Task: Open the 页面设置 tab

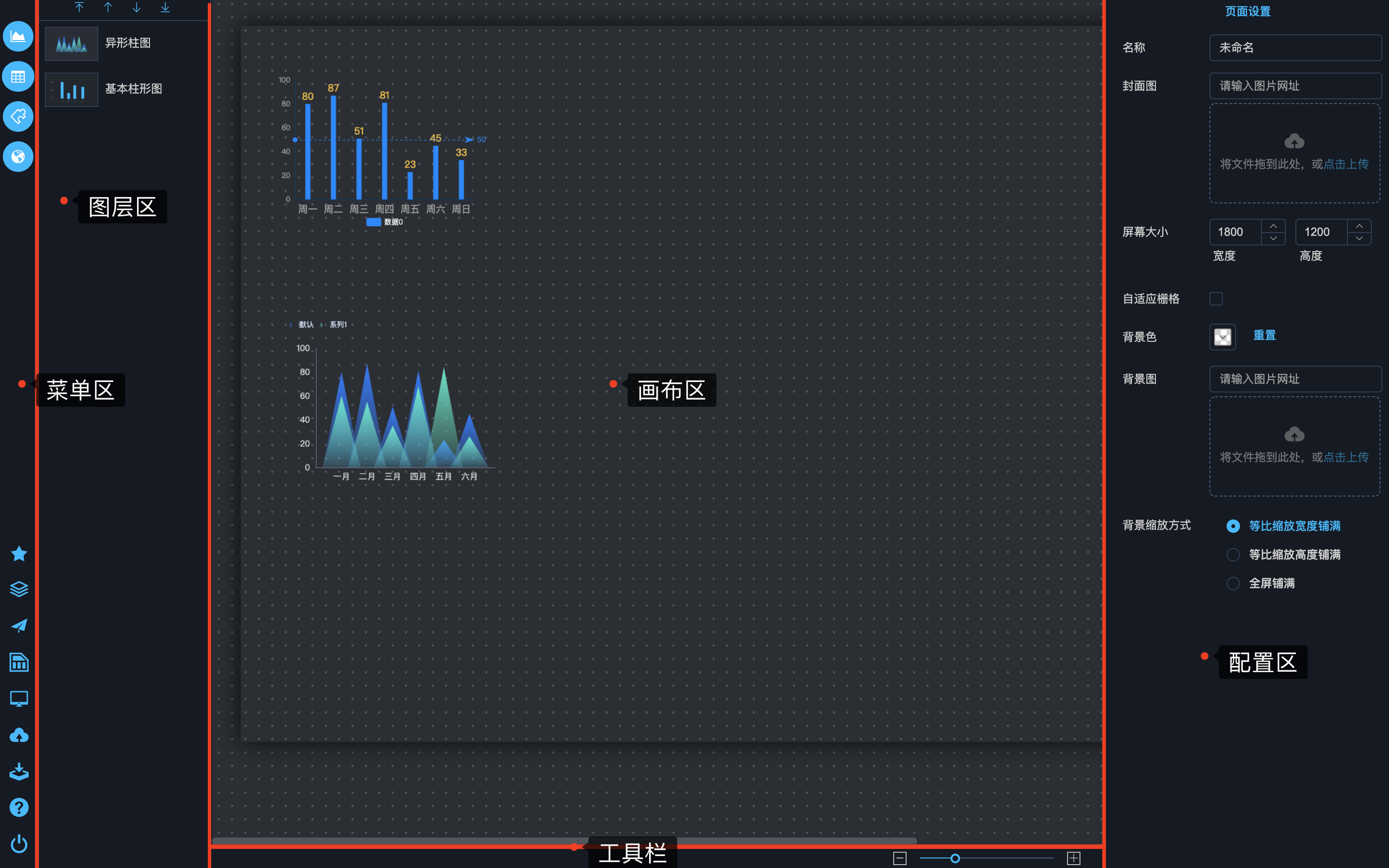Action: tap(1247, 11)
